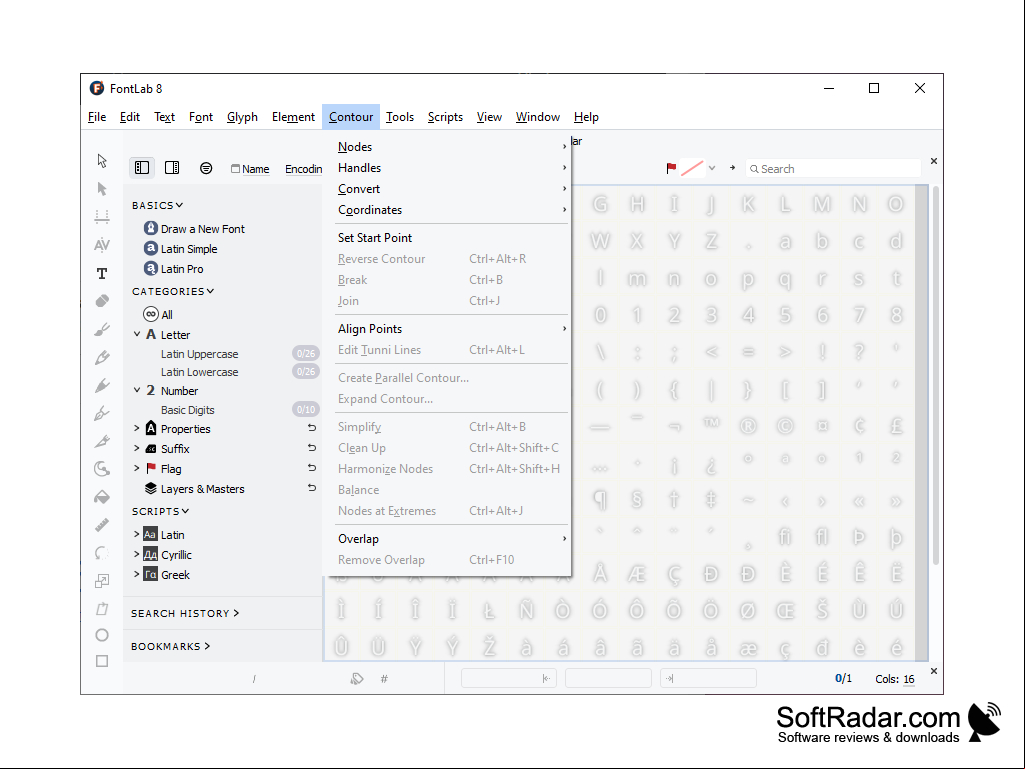Reset the Properties filter with its undo arrow
The image size is (1025, 769).
[312, 428]
